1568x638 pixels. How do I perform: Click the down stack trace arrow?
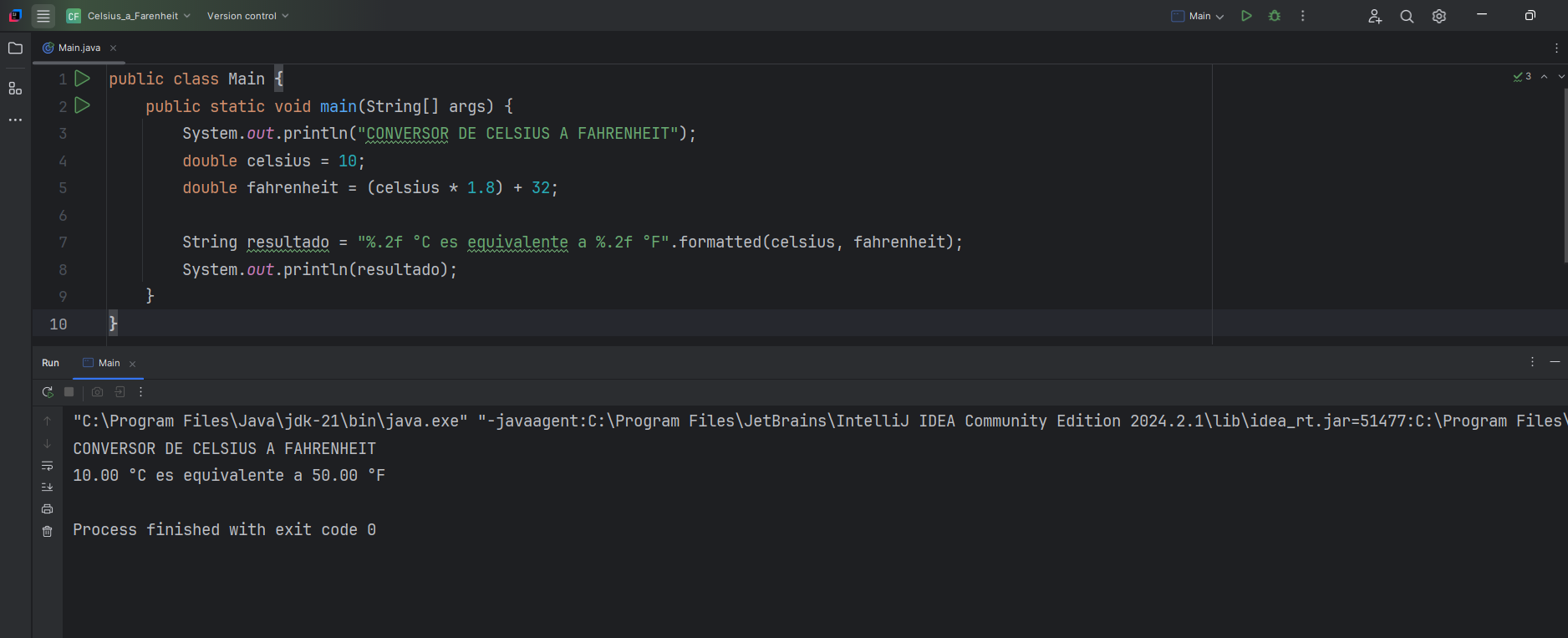click(48, 443)
